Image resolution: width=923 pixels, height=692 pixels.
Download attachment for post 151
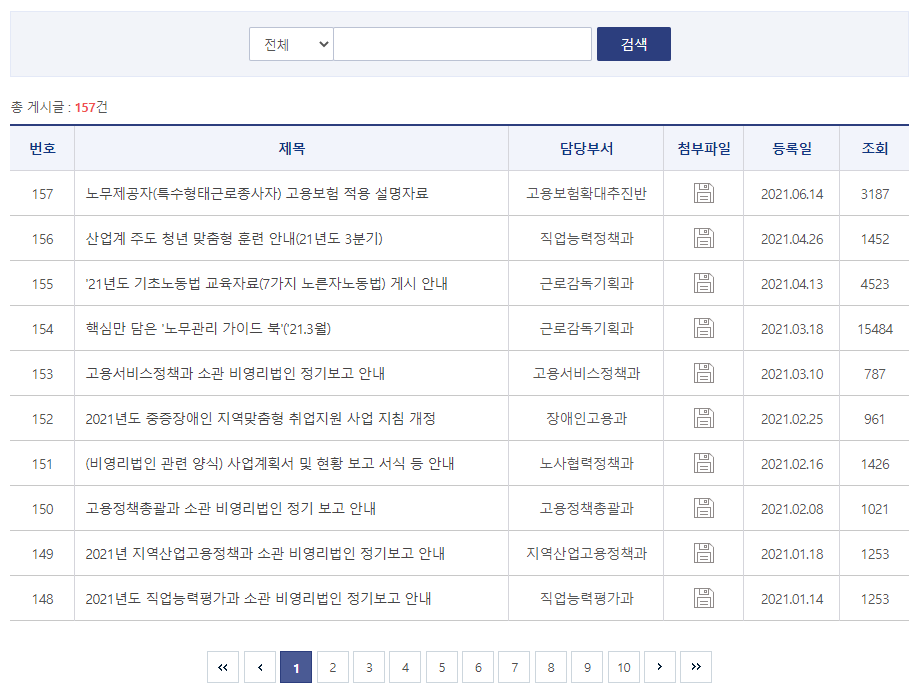click(703, 463)
